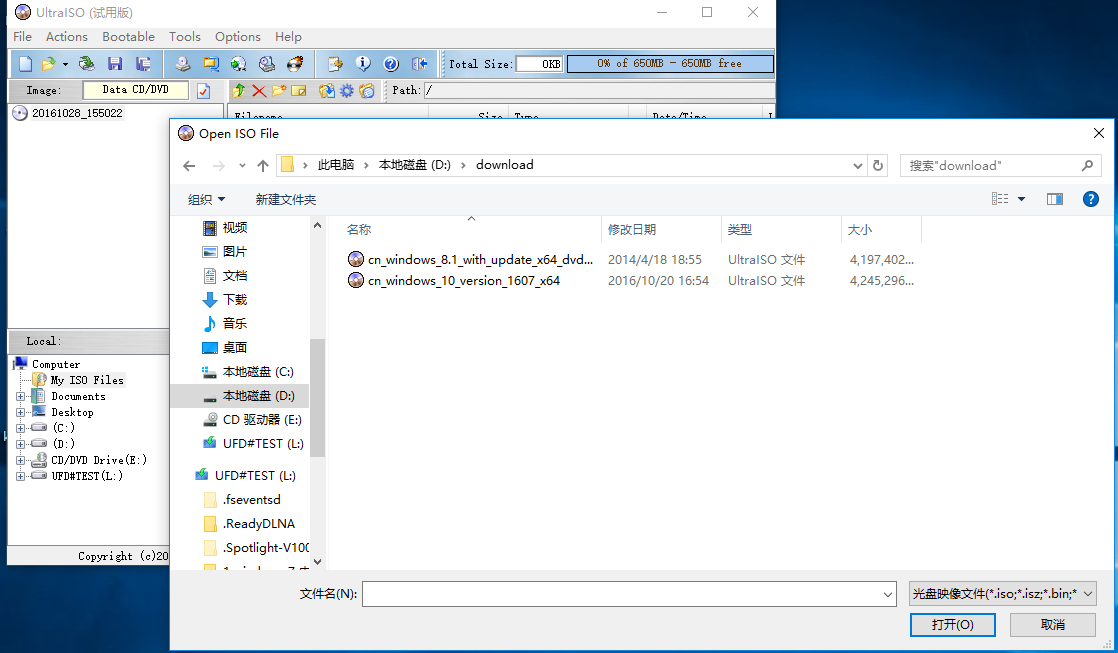Open the 光盘映像文件 file type dropdown

click(1002, 594)
